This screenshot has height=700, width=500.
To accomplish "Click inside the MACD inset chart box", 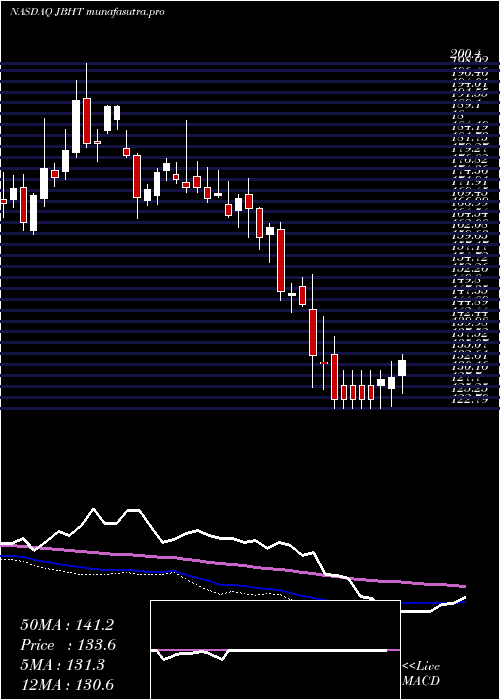I will point(275,650).
